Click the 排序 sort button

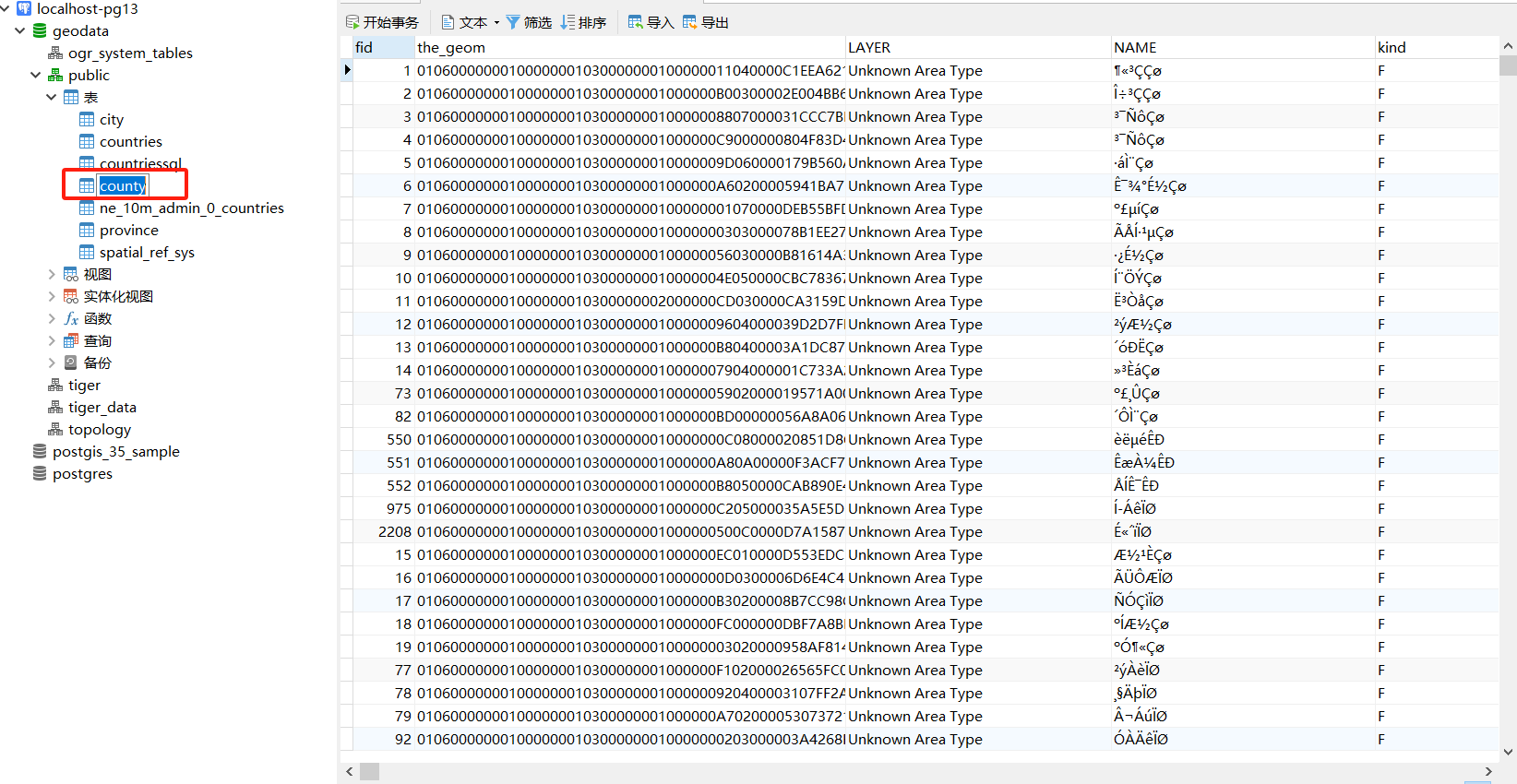[583, 22]
